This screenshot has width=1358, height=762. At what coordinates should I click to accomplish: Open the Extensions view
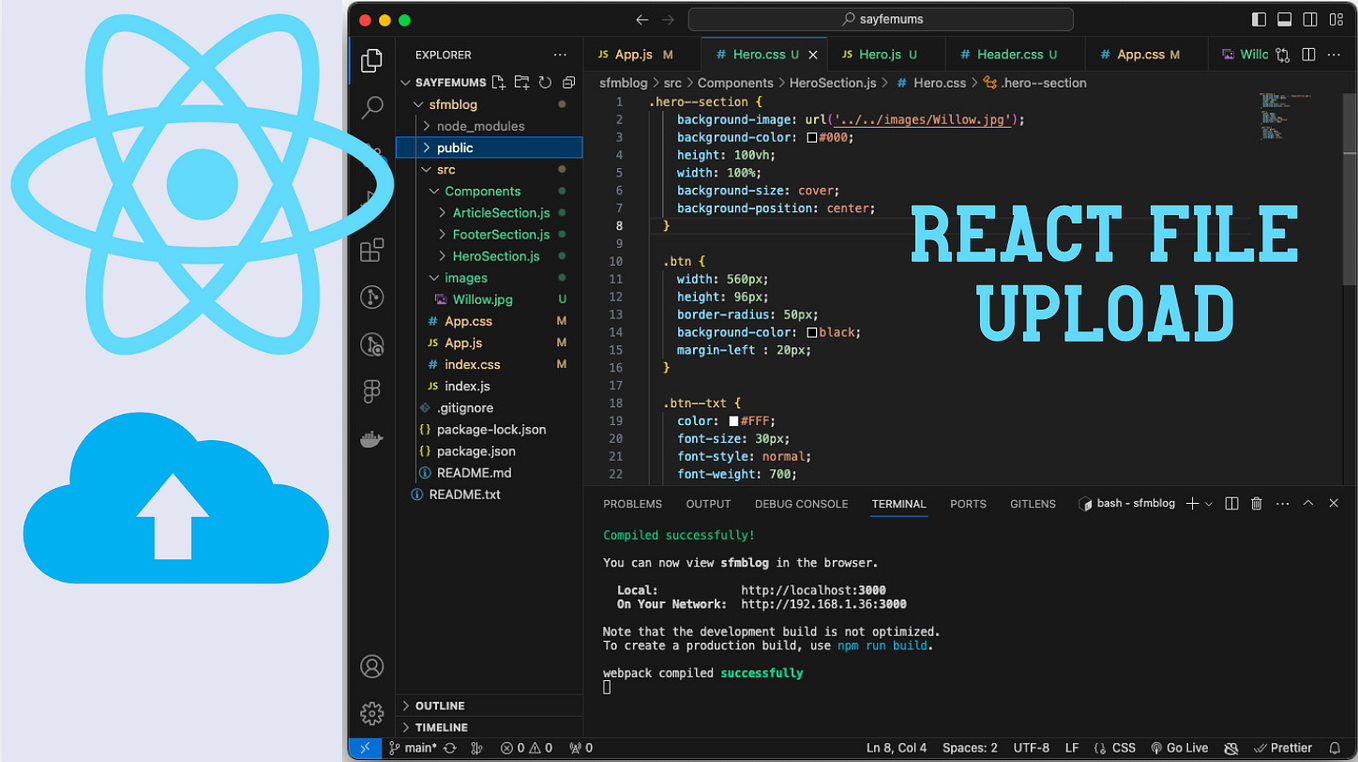(372, 250)
